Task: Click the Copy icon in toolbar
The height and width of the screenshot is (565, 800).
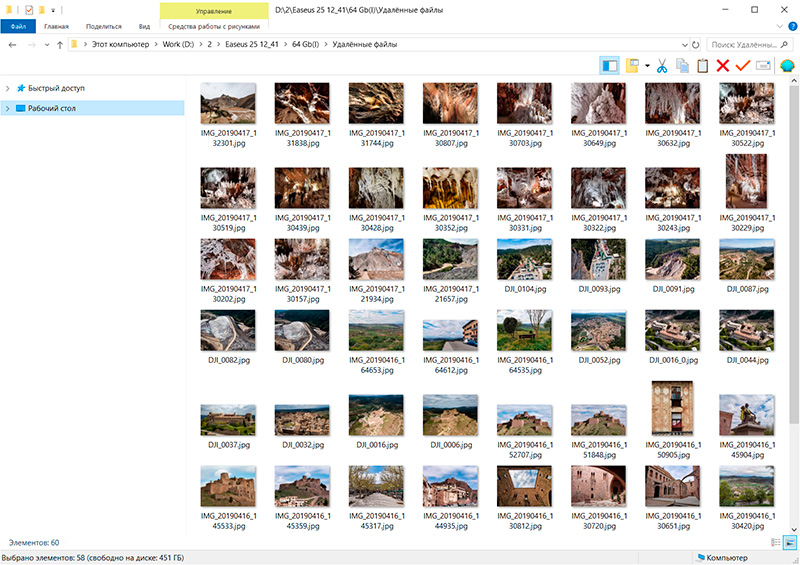Action: (x=682, y=66)
